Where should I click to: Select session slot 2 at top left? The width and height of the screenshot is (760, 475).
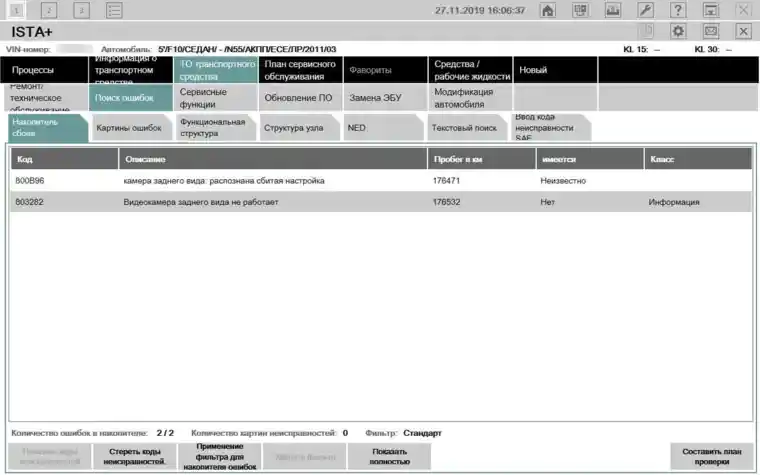[x=49, y=10]
